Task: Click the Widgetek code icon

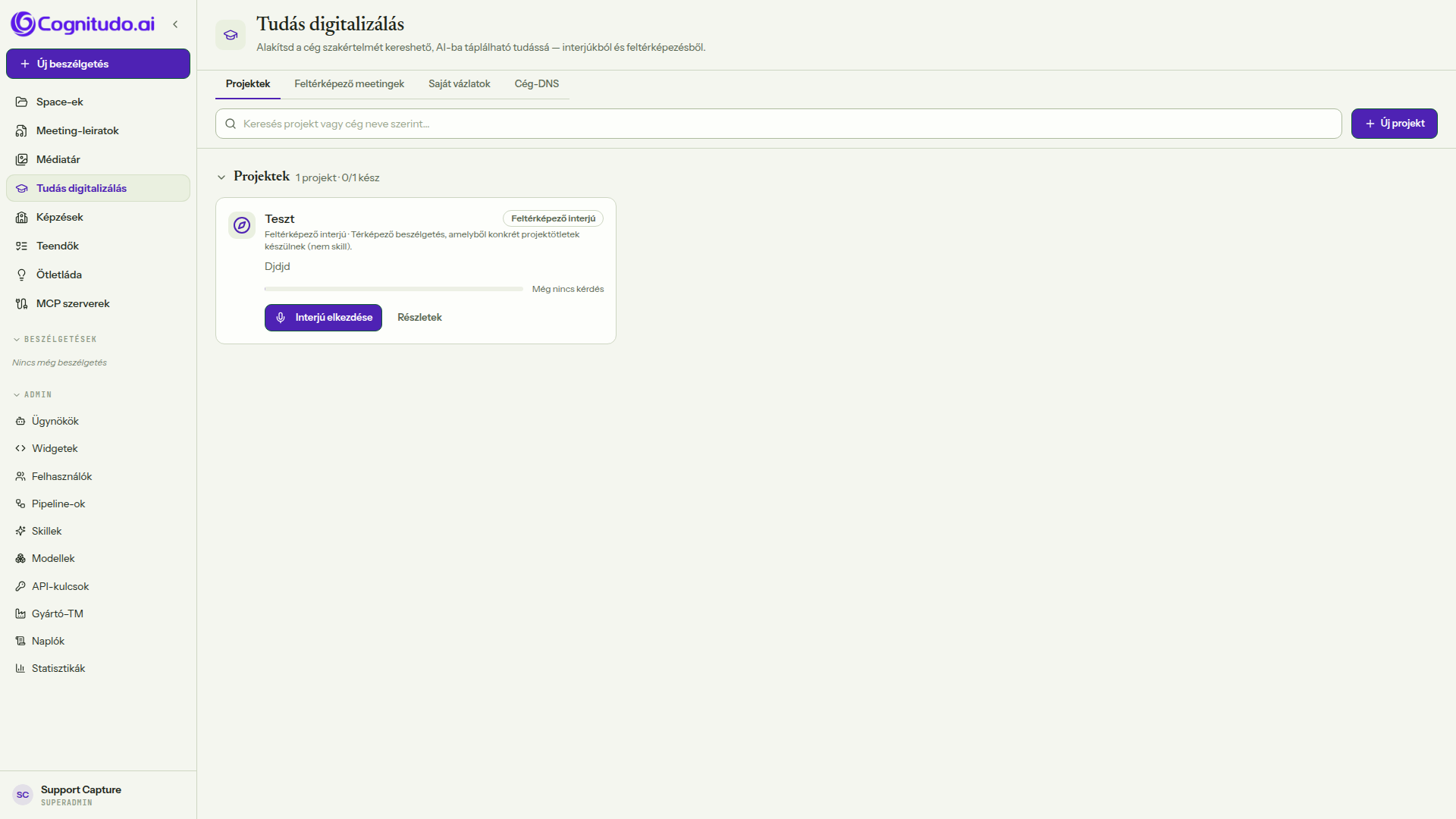Action: [x=20, y=448]
